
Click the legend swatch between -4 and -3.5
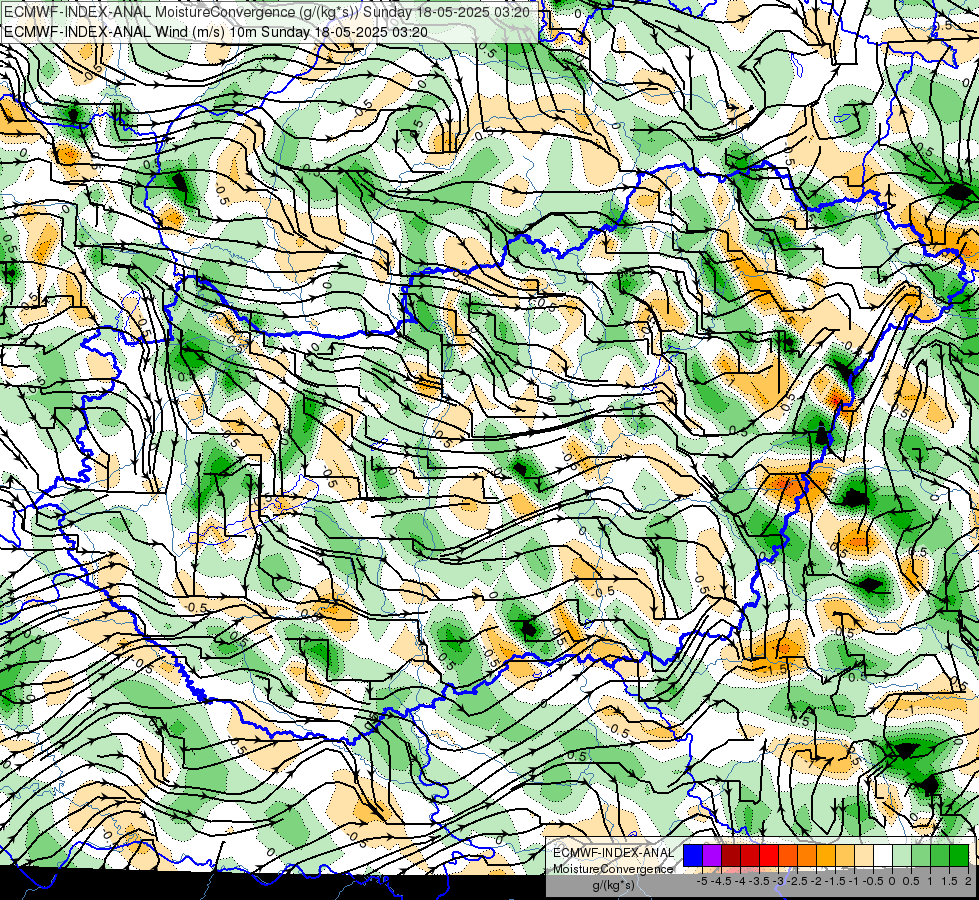coord(750,855)
